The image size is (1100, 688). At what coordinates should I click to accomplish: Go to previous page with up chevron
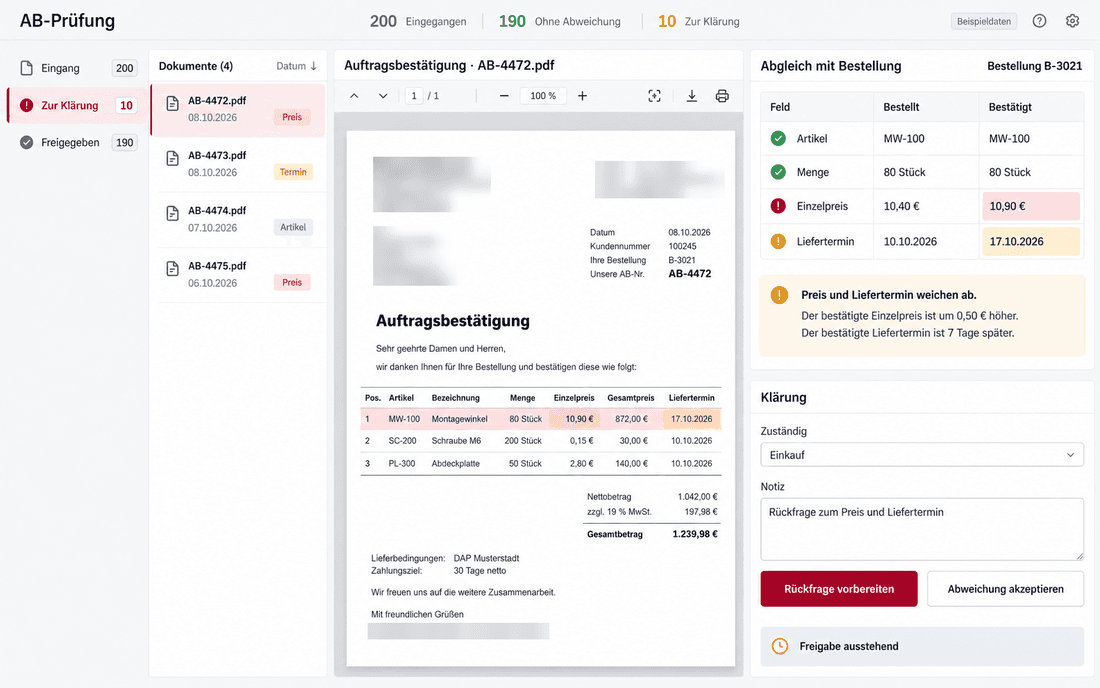354,96
